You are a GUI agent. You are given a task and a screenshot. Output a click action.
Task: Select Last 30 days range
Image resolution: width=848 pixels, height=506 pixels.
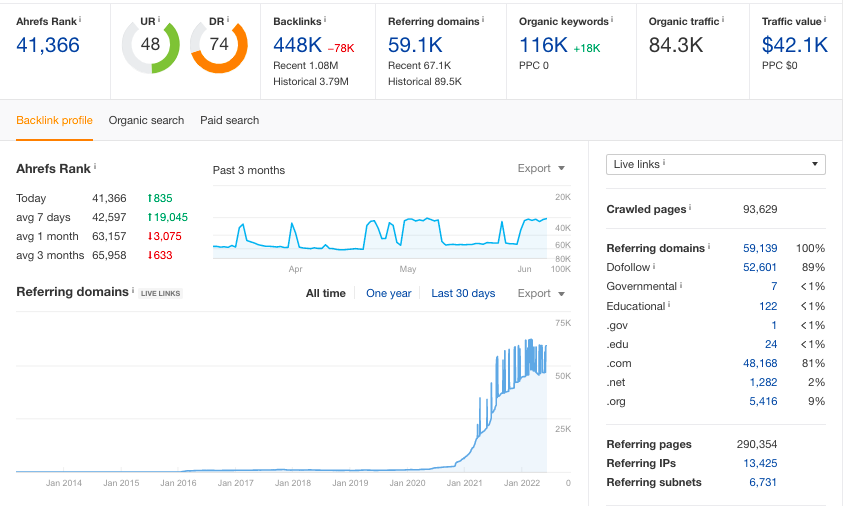click(x=463, y=293)
